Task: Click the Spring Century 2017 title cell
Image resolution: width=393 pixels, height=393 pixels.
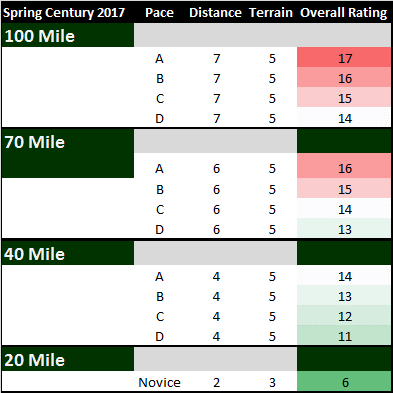Action: tap(64, 13)
